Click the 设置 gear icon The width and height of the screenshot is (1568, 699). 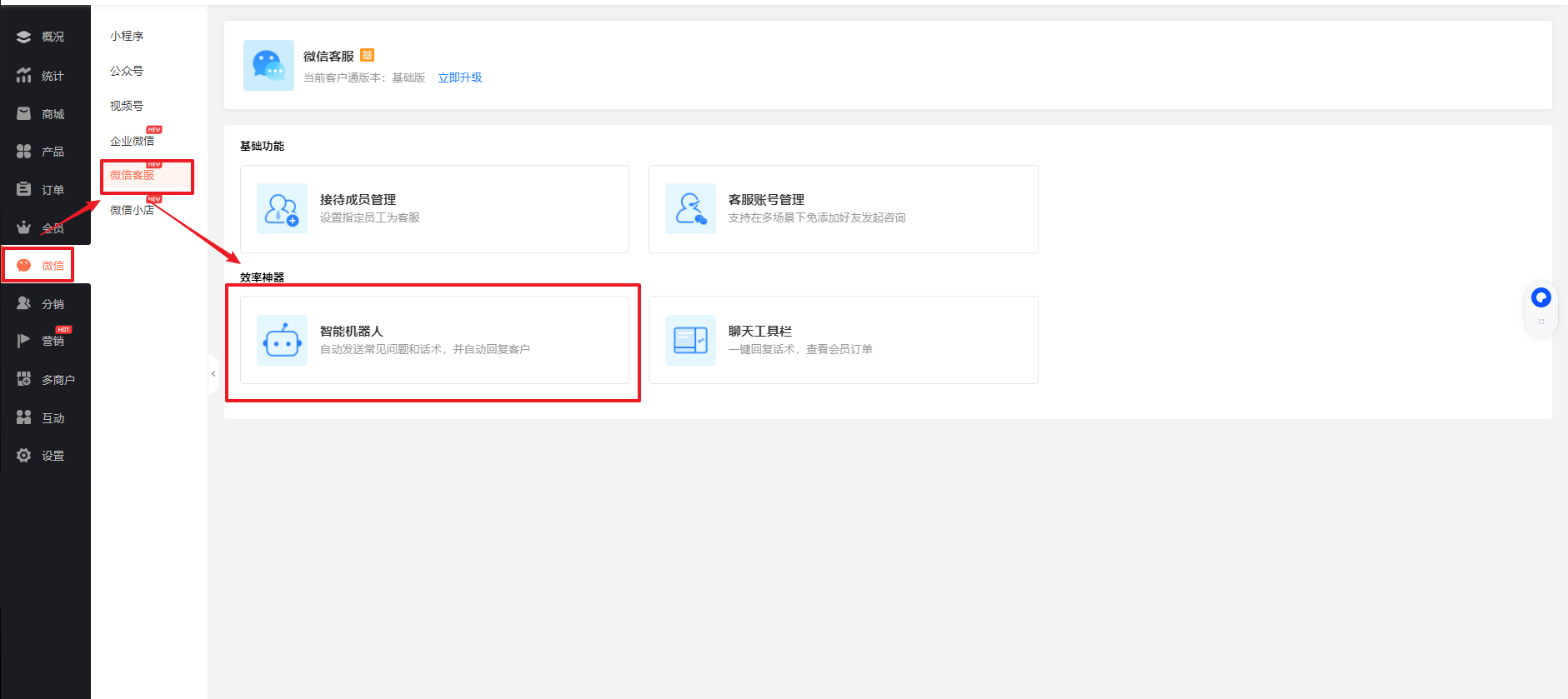[23, 456]
